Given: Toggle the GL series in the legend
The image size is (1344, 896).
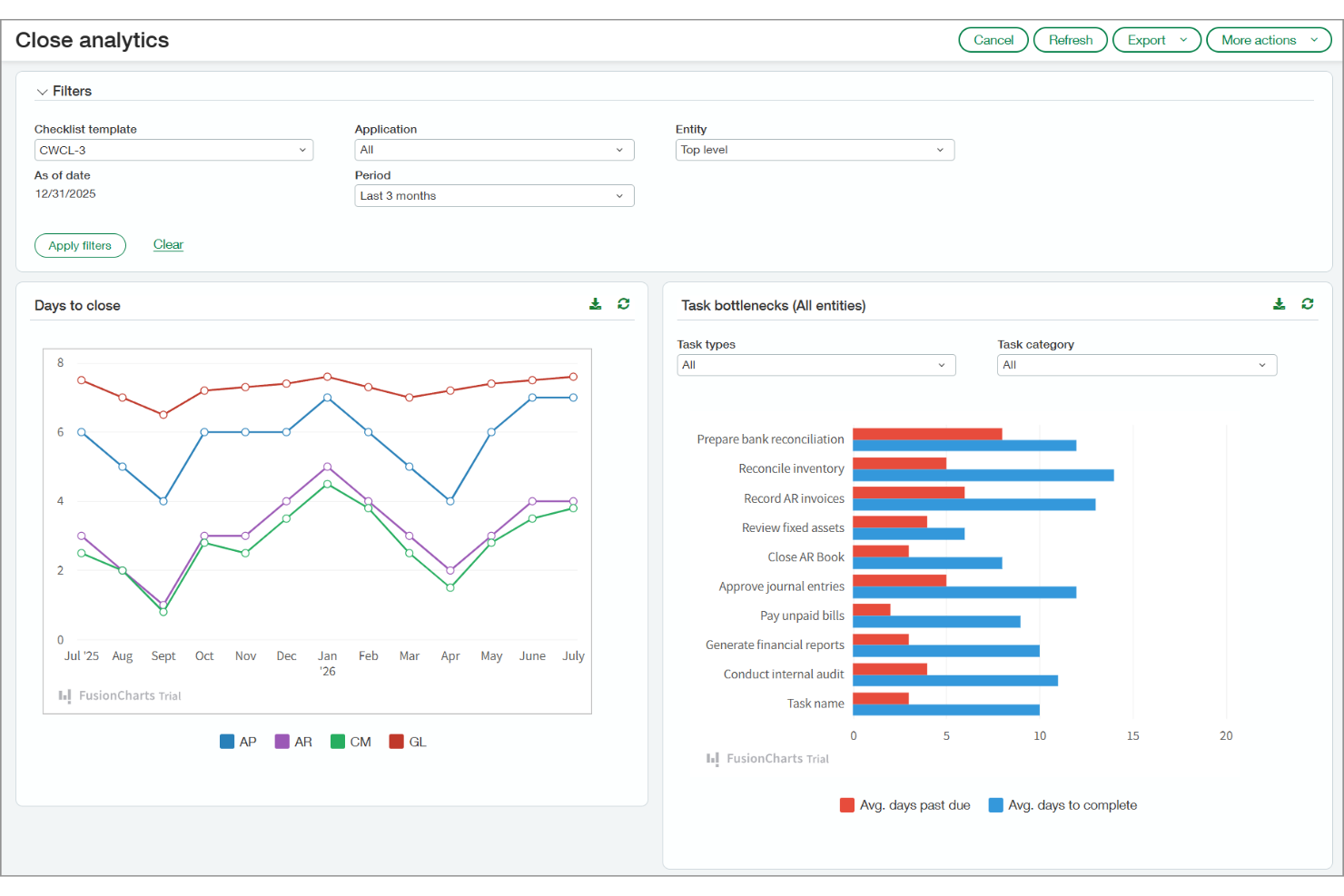Looking at the screenshot, I should [407, 741].
